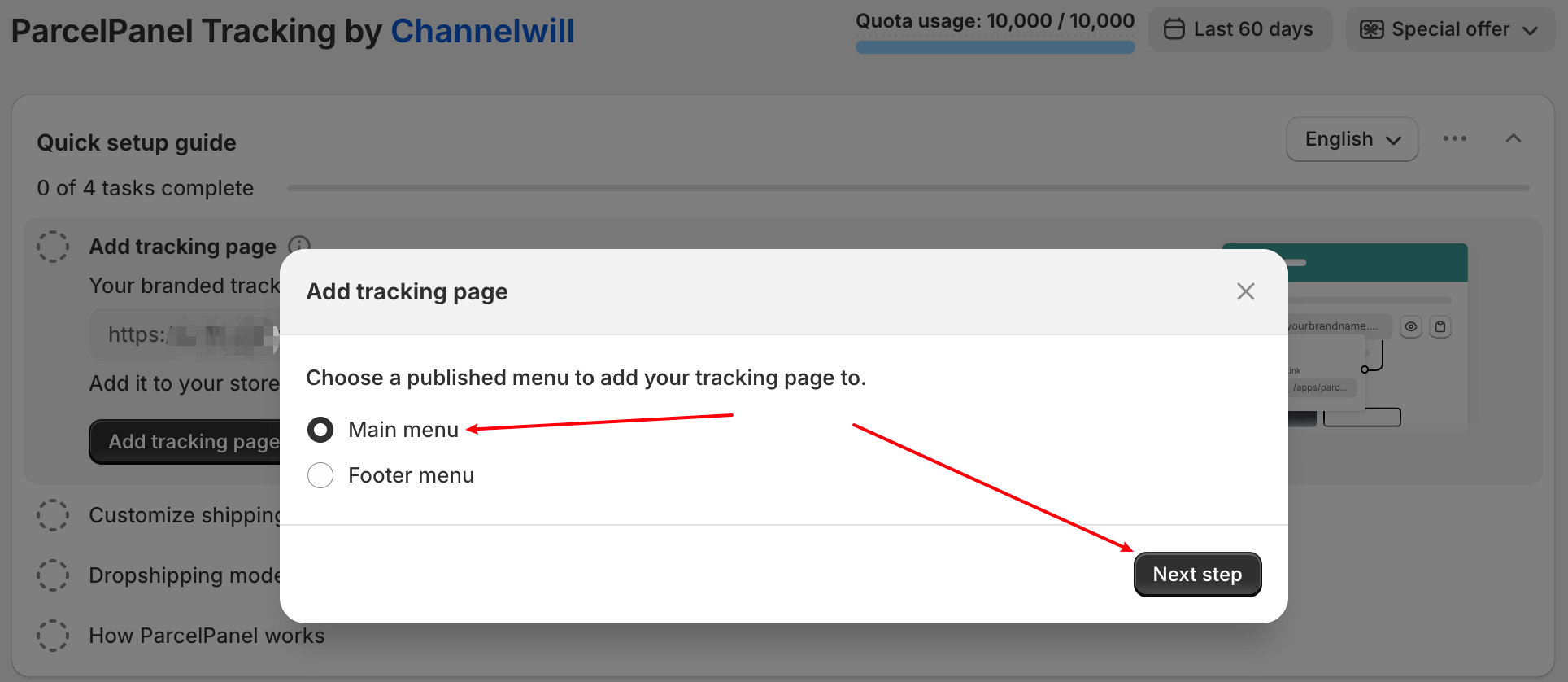Image resolution: width=1568 pixels, height=682 pixels.
Task: Click the Next step button
Action: pyautogui.click(x=1197, y=575)
